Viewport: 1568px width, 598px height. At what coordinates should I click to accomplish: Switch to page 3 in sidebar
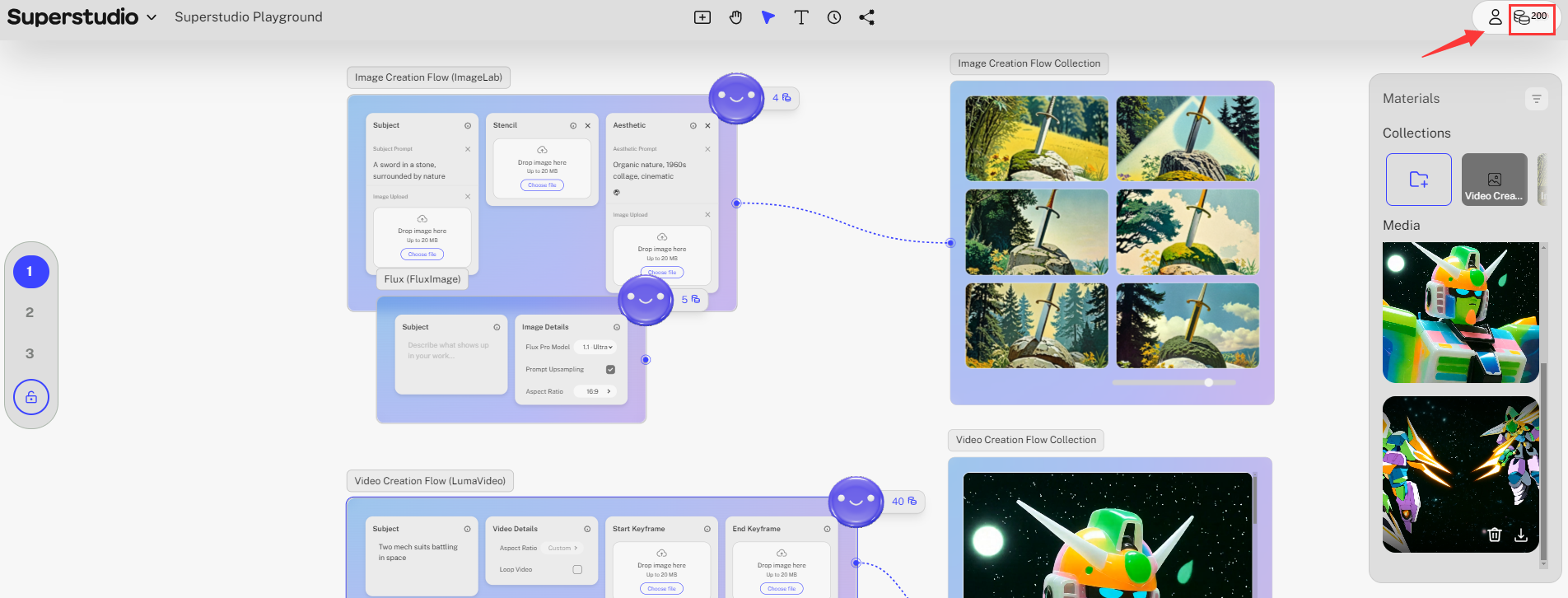click(30, 354)
